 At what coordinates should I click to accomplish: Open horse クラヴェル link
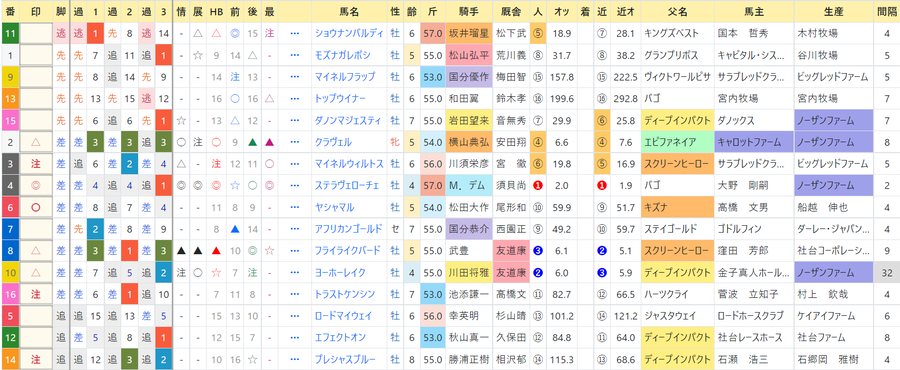(x=333, y=142)
